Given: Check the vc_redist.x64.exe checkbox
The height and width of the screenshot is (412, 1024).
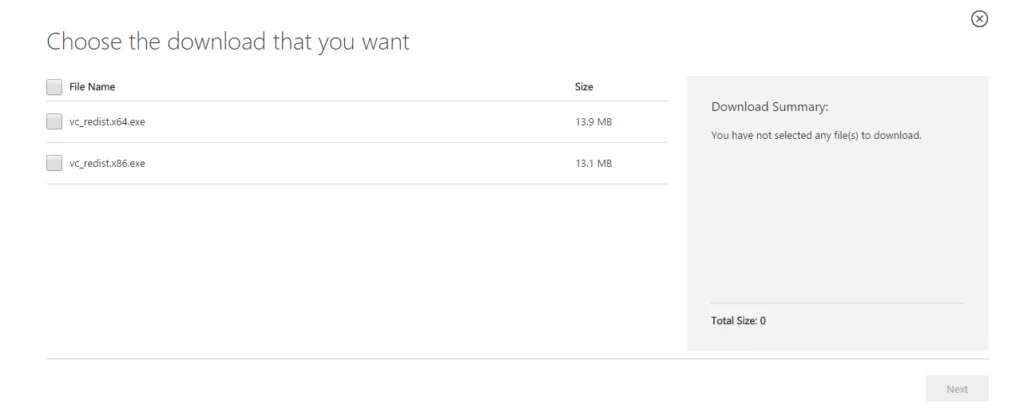Looking at the screenshot, I should [54, 122].
